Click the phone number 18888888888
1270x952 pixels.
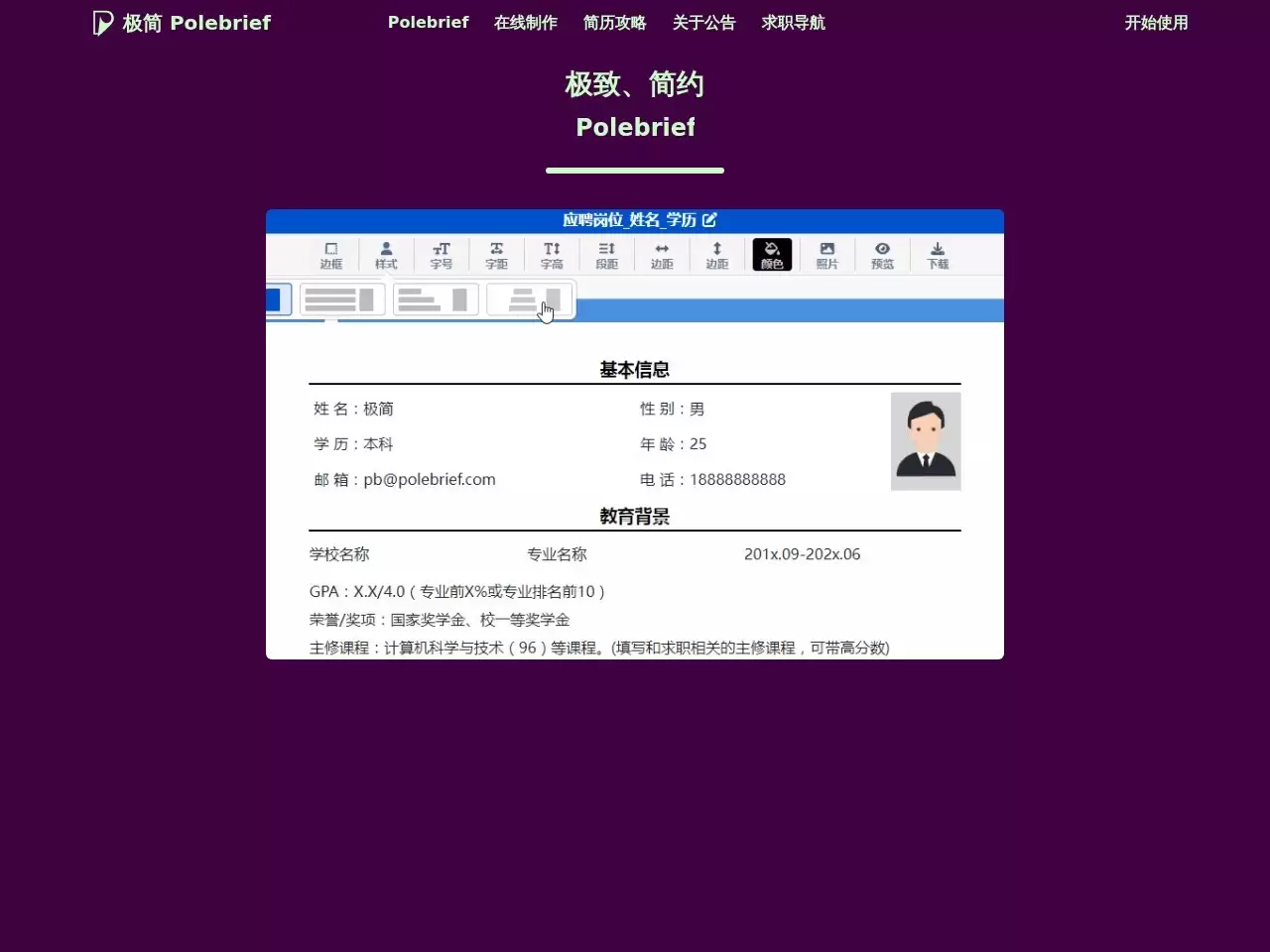coord(737,479)
